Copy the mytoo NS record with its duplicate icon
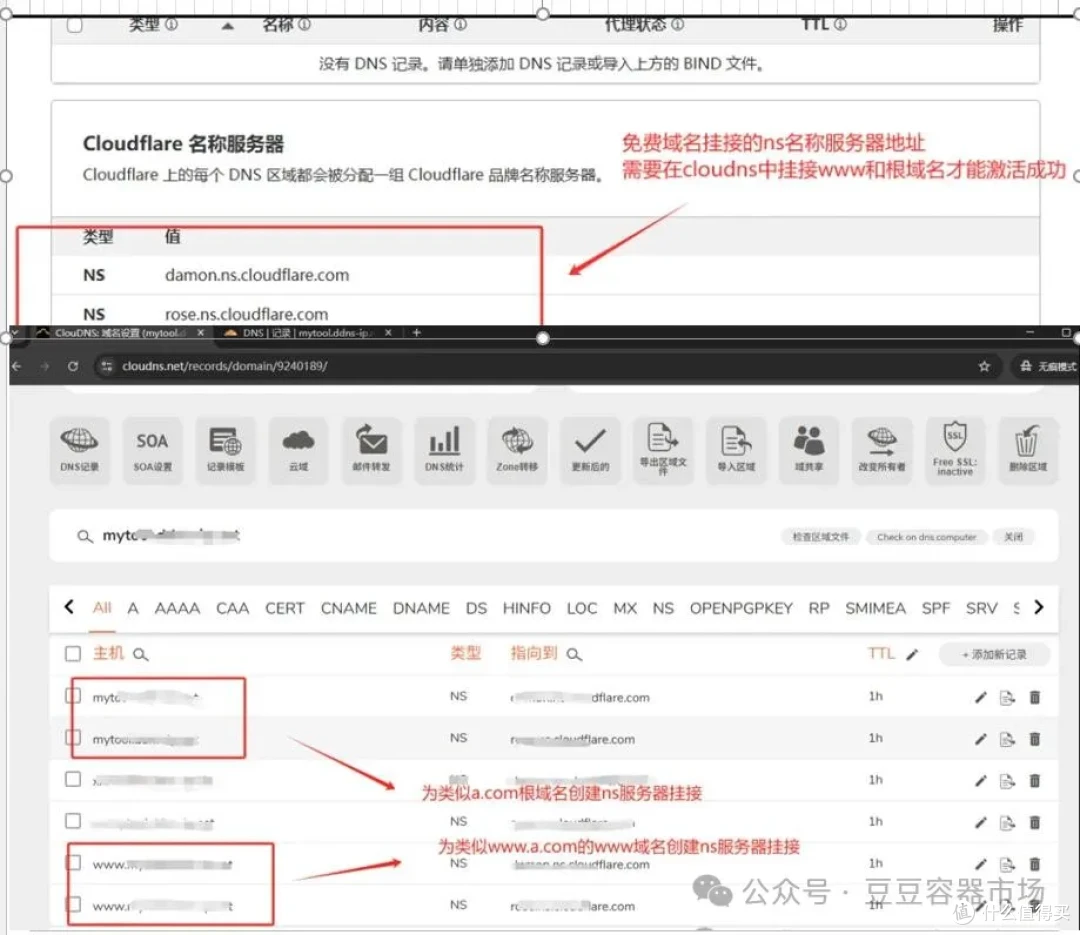The height and width of the screenshot is (935, 1080). click(1007, 739)
